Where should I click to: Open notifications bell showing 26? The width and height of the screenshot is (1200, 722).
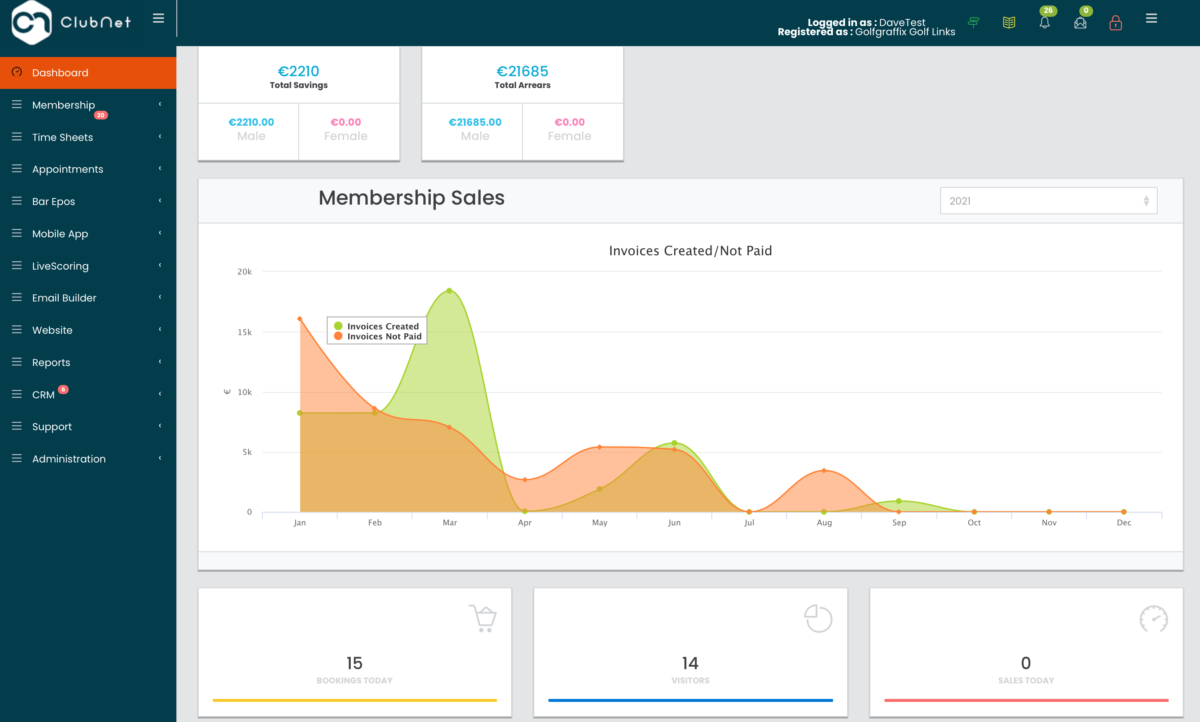tap(1045, 22)
